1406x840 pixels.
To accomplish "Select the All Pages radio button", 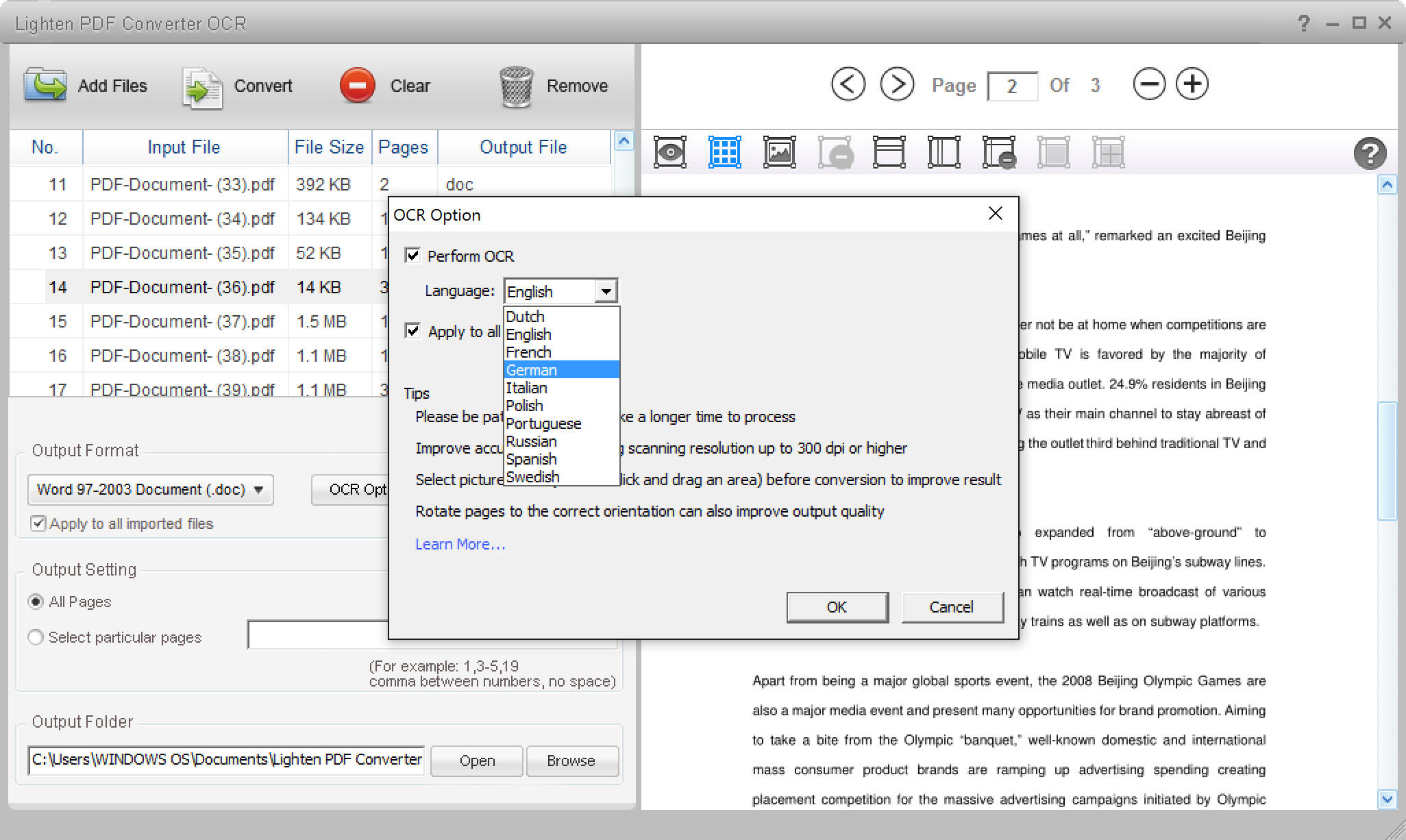I will click(x=36, y=602).
